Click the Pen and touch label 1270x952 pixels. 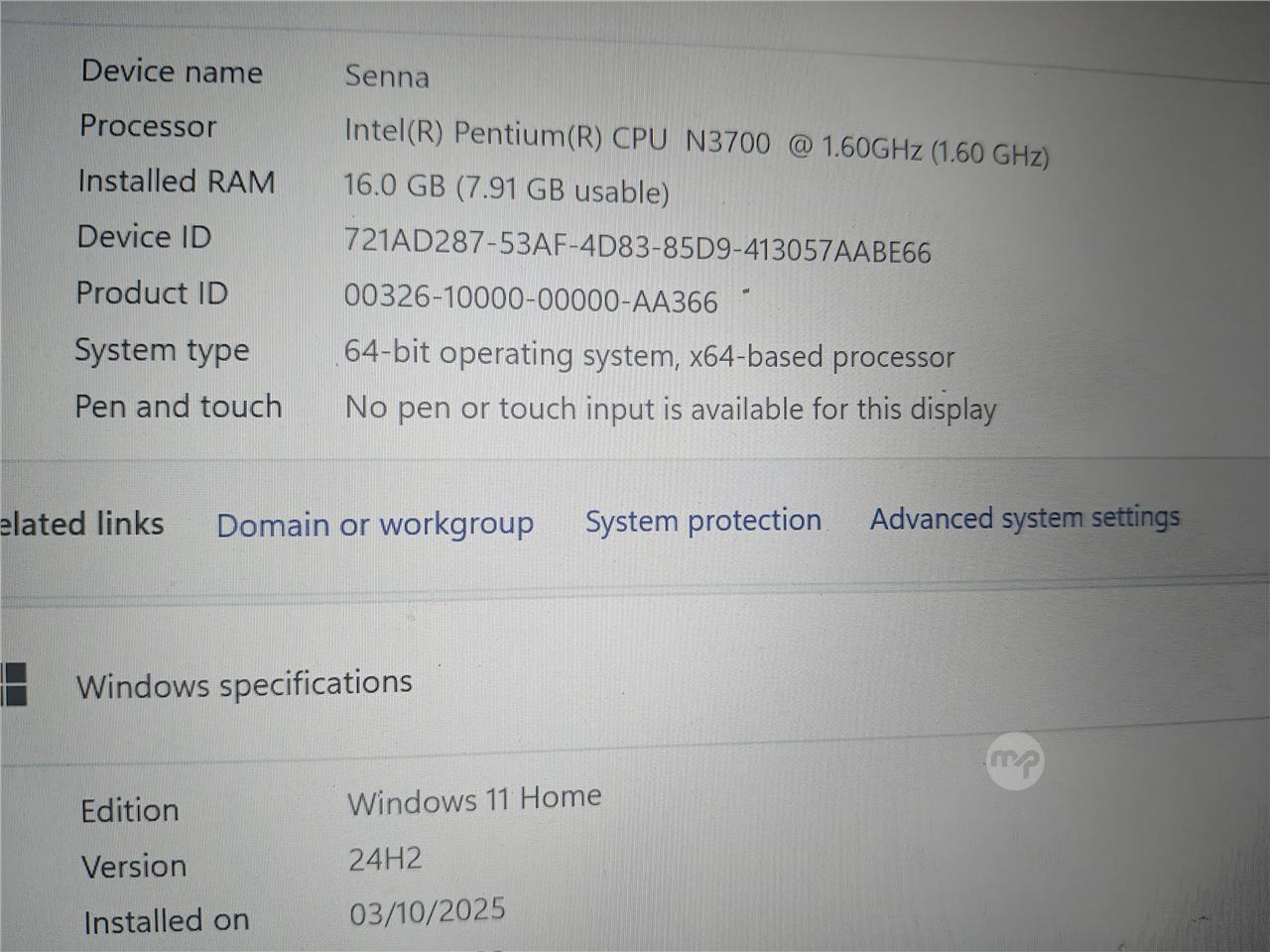[179, 407]
